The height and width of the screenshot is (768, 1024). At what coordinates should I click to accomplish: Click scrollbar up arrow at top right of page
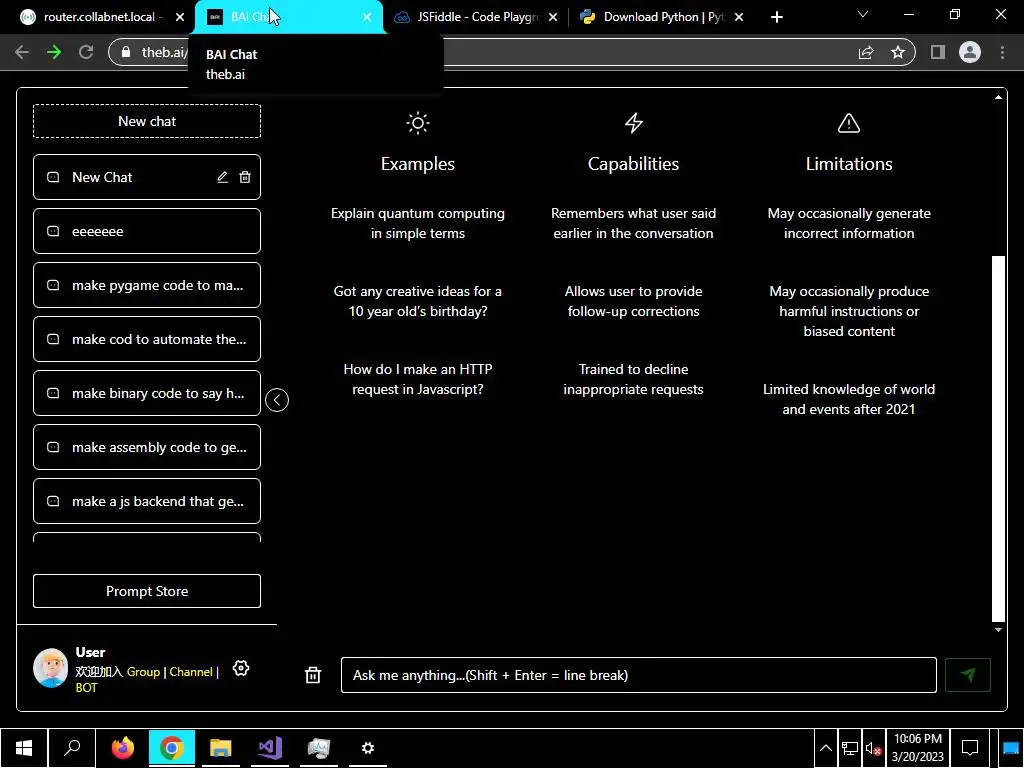pyautogui.click(x=998, y=97)
